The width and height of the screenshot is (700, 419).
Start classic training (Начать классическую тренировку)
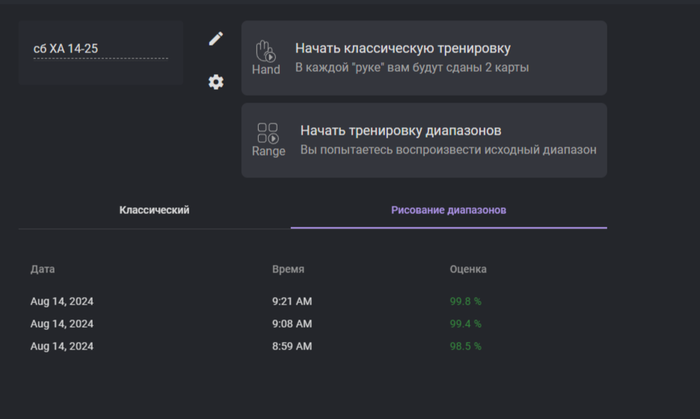403,48
